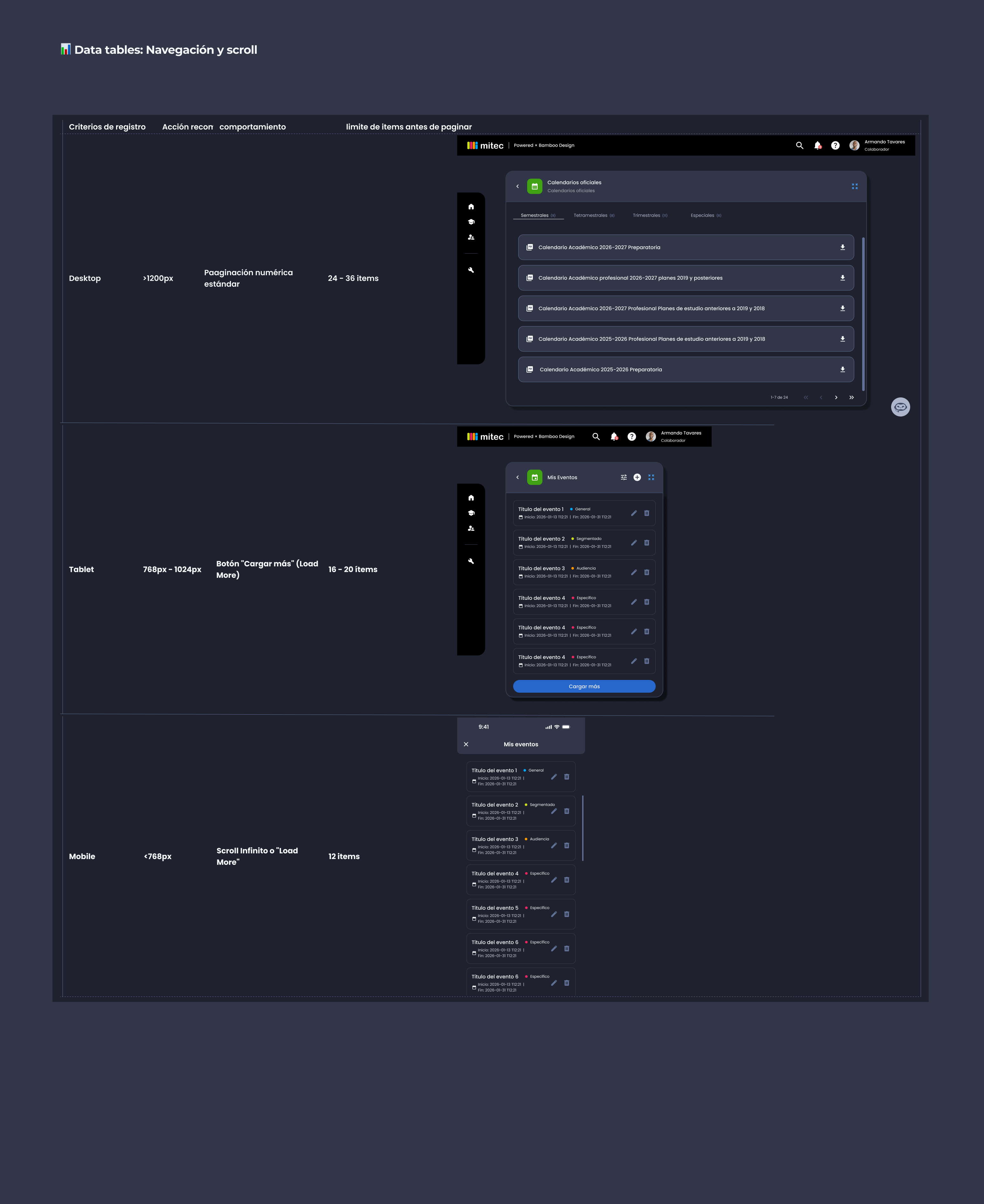Click the desktop calendar list scrollbar

[x=863, y=314]
